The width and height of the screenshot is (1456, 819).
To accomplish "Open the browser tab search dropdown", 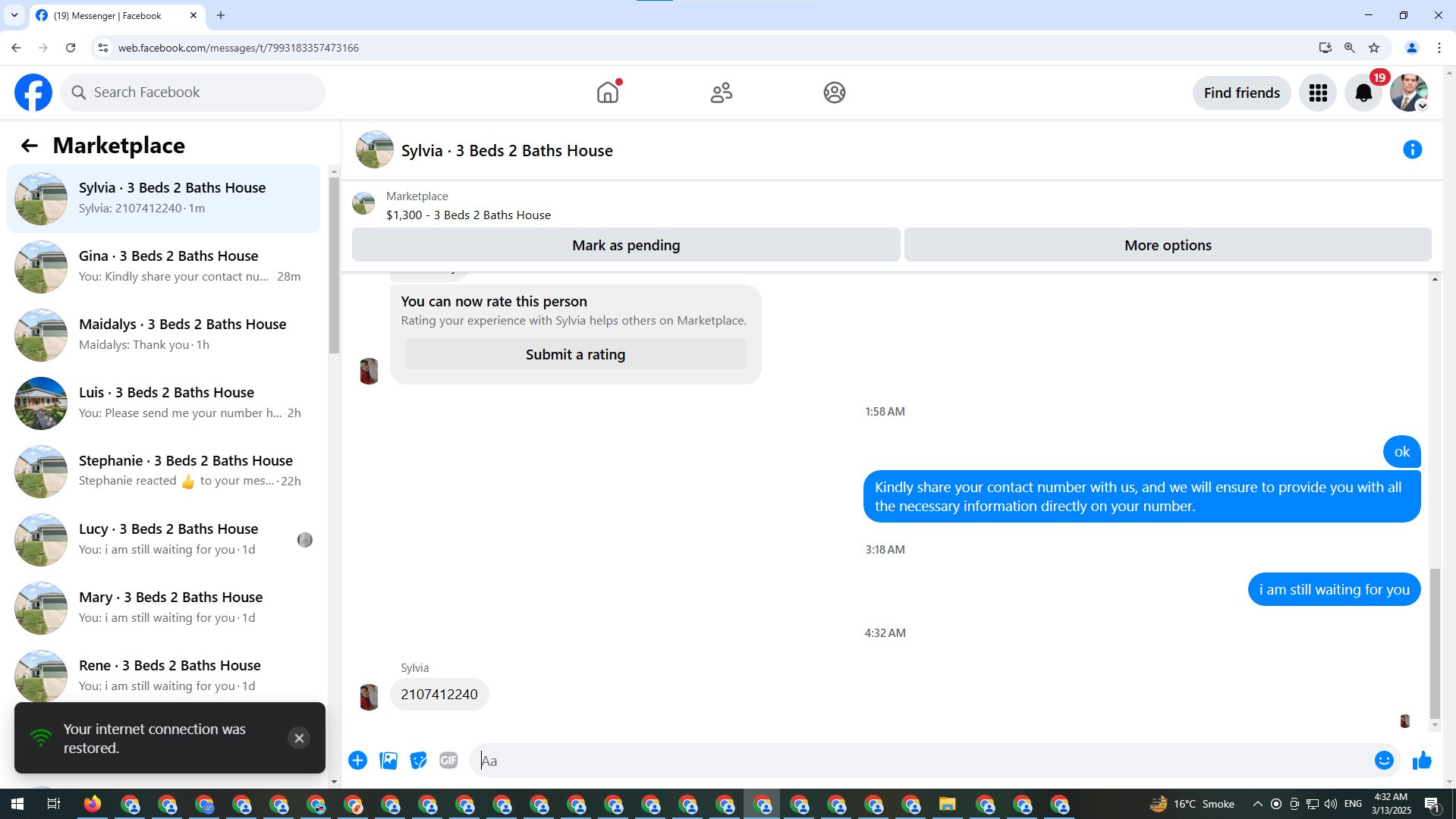I will 14,15.
